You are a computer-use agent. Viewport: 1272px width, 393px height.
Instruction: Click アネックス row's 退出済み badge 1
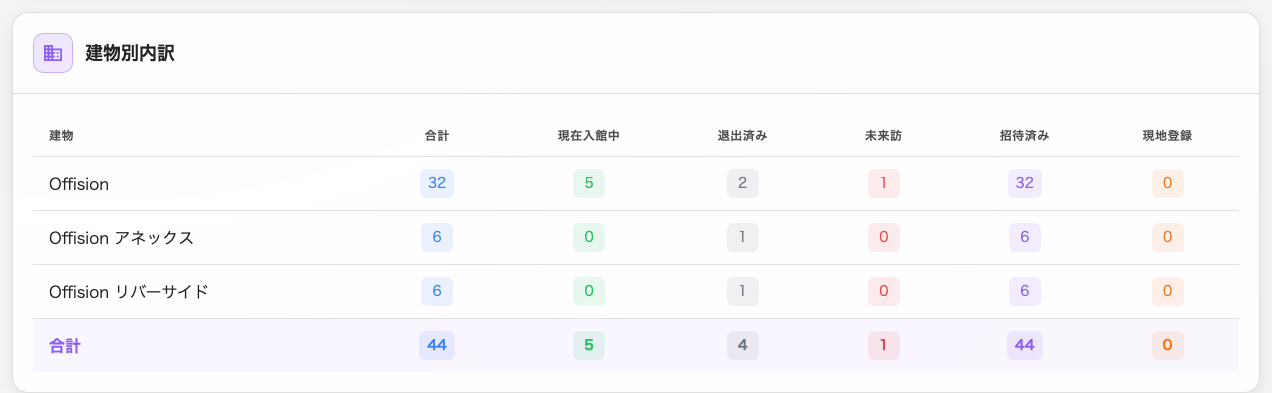point(743,237)
